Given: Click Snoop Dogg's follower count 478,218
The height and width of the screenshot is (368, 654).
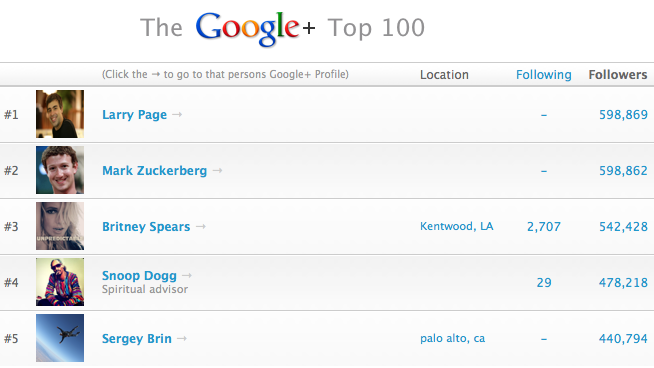Looking at the screenshot, I should point(623,282).
